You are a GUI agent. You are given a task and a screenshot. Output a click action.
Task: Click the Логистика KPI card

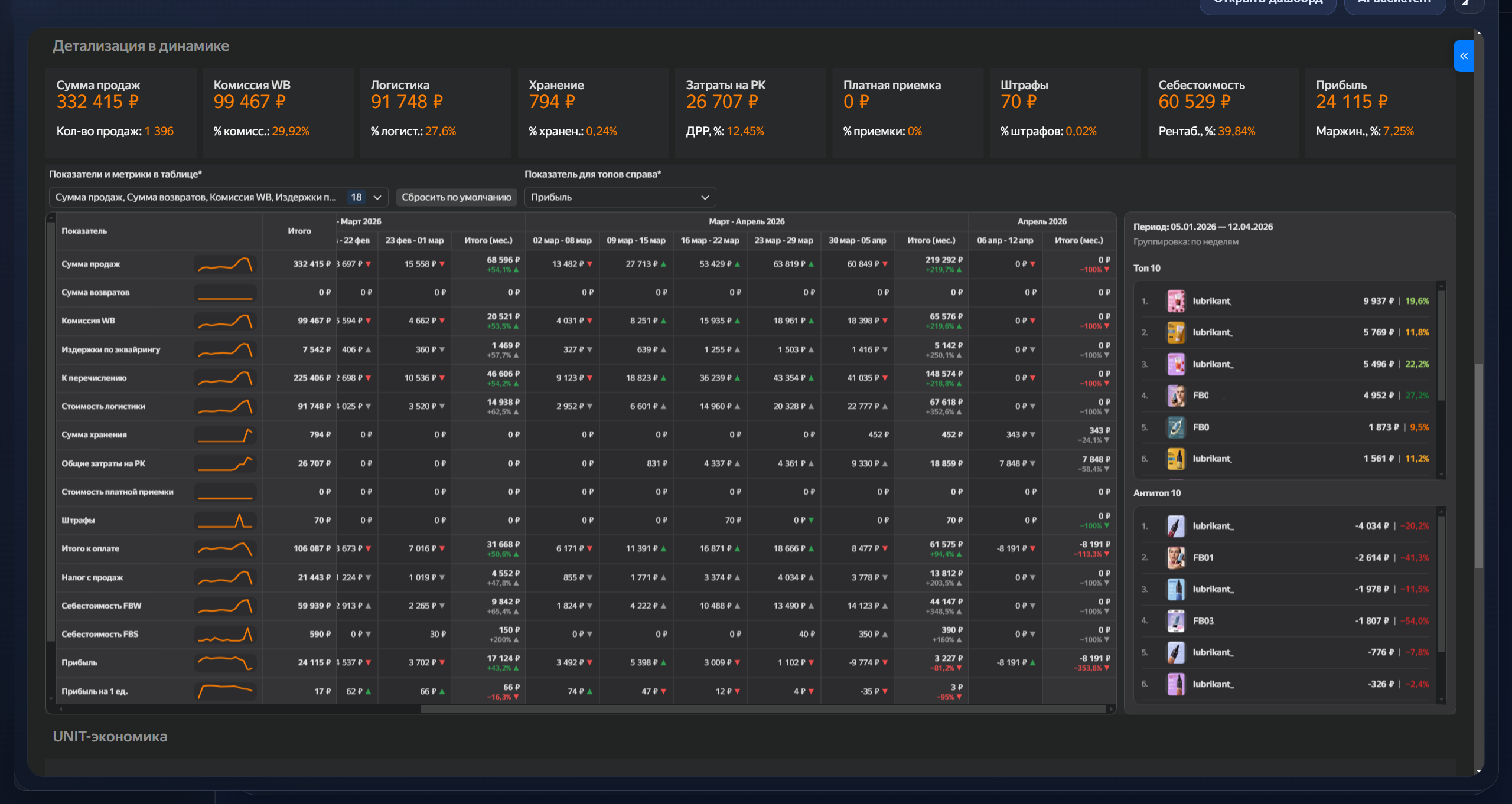click(435, 112)
